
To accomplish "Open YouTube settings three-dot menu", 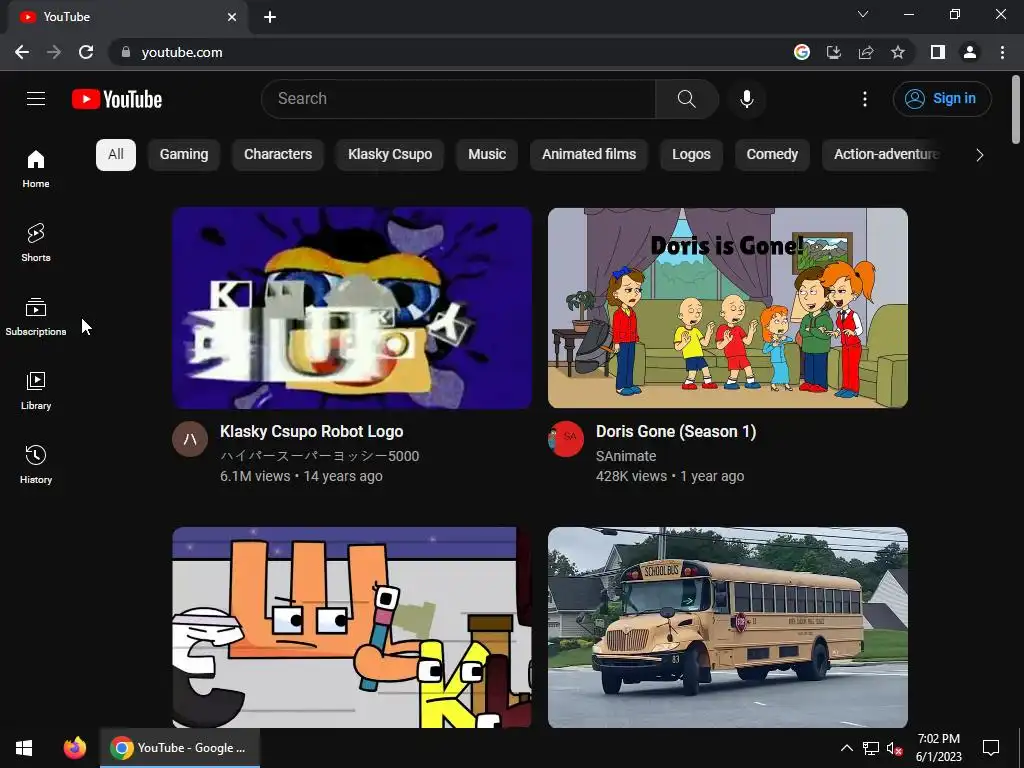I will click(865, 99).
